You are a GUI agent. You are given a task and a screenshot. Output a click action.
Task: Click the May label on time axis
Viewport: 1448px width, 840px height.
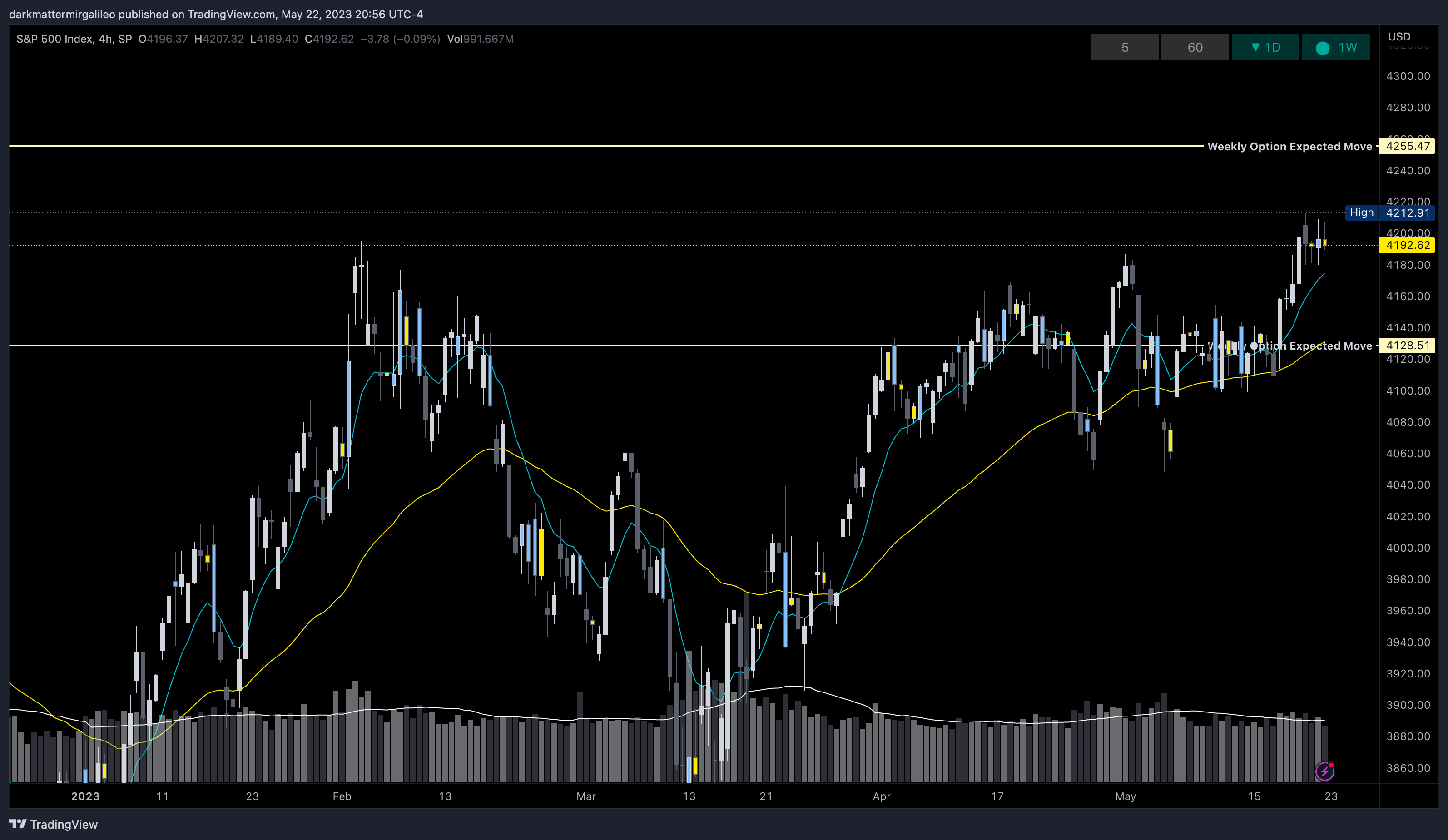point(1125,796)
